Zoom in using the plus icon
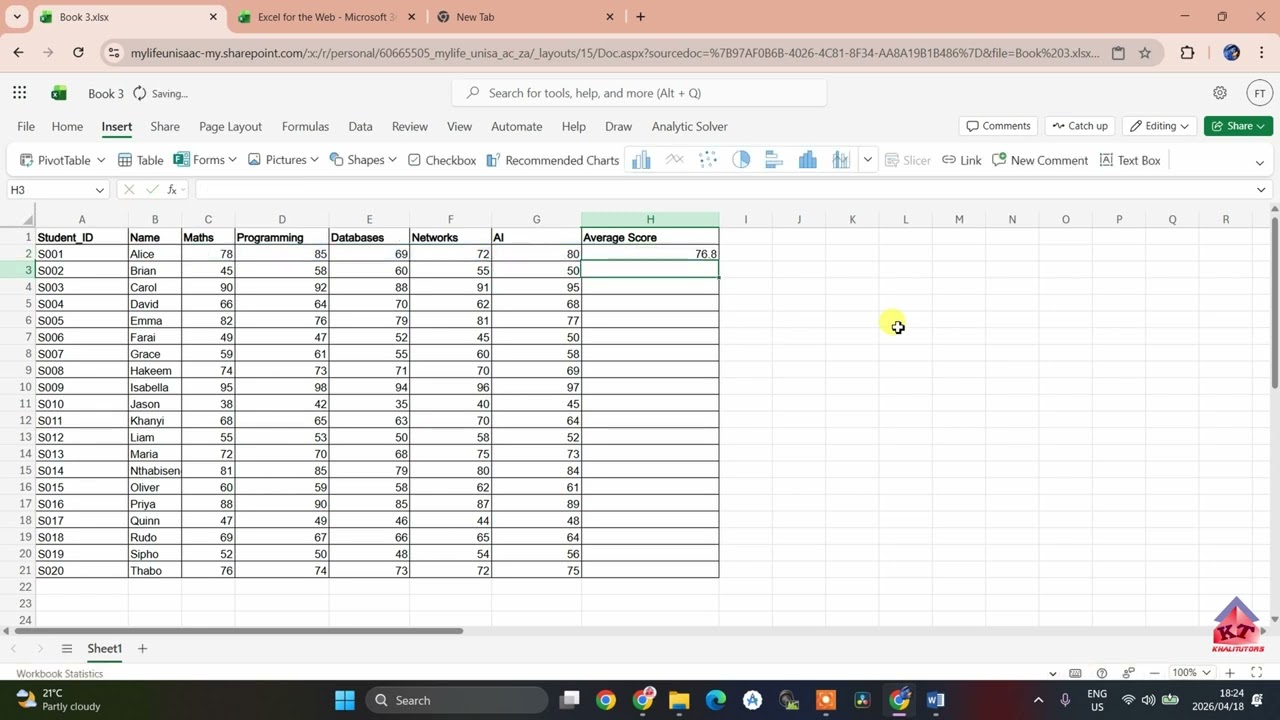1280x720 pixels. (x=1230, y=673)
